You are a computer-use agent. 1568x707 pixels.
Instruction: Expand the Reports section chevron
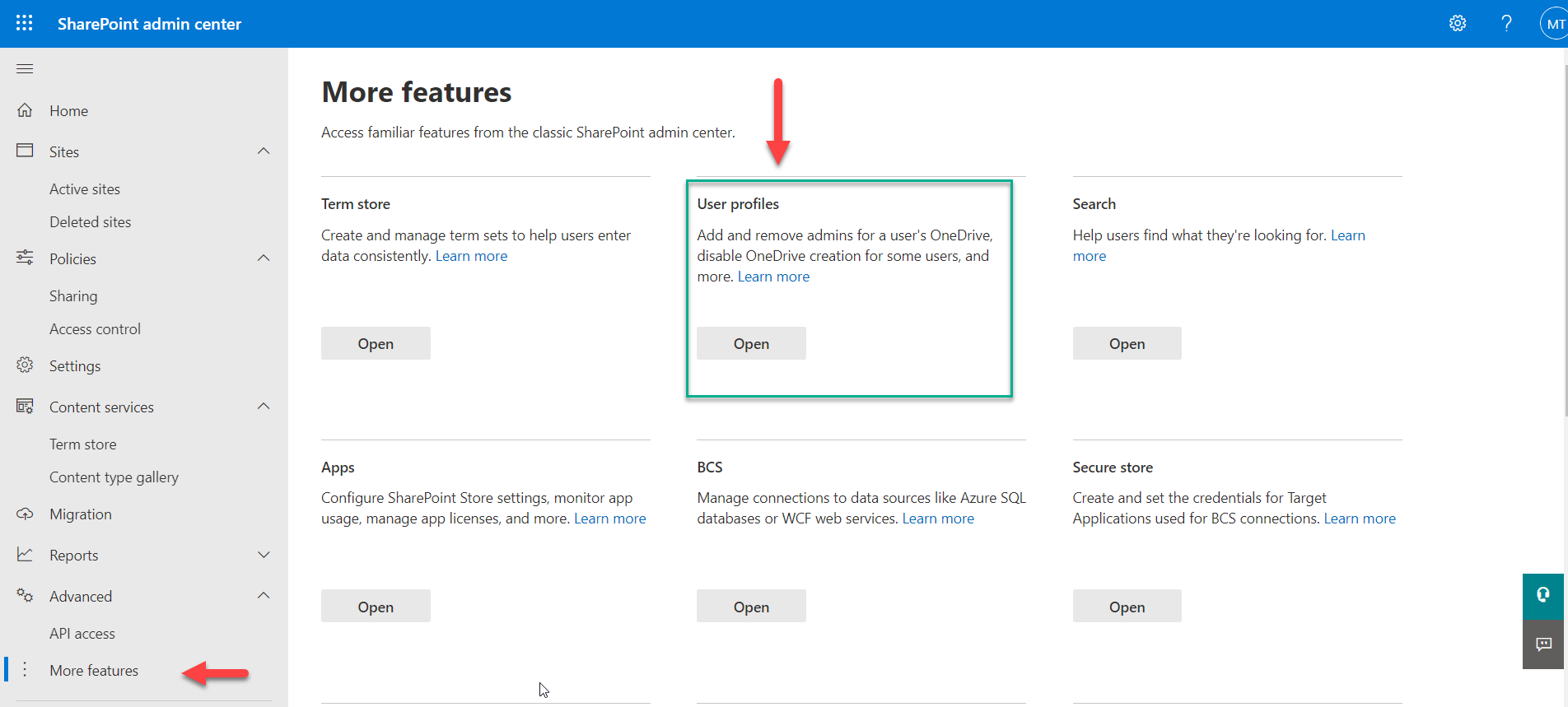tap(264, 555)
